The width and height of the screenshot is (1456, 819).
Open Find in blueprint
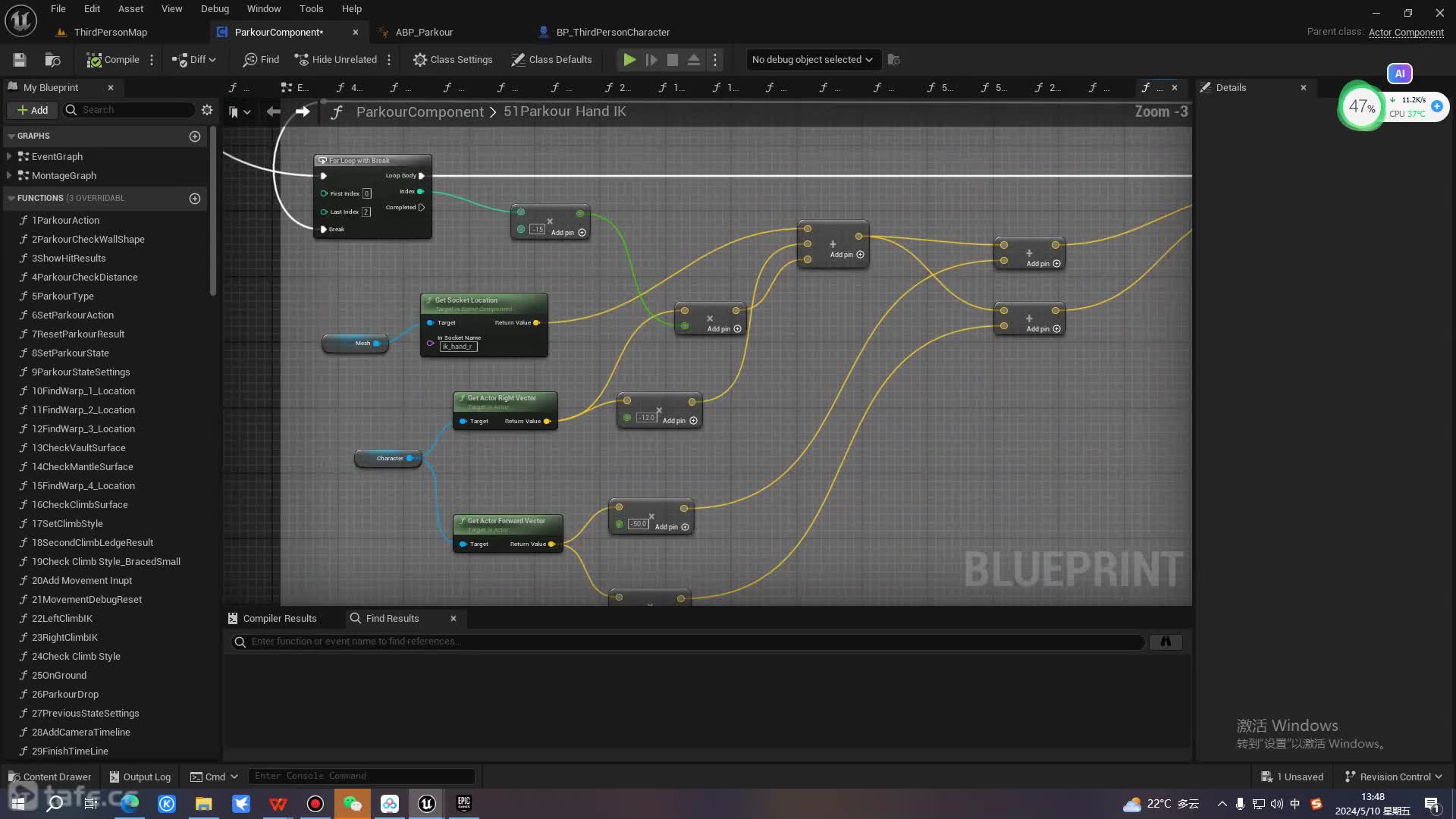[261, 59]
